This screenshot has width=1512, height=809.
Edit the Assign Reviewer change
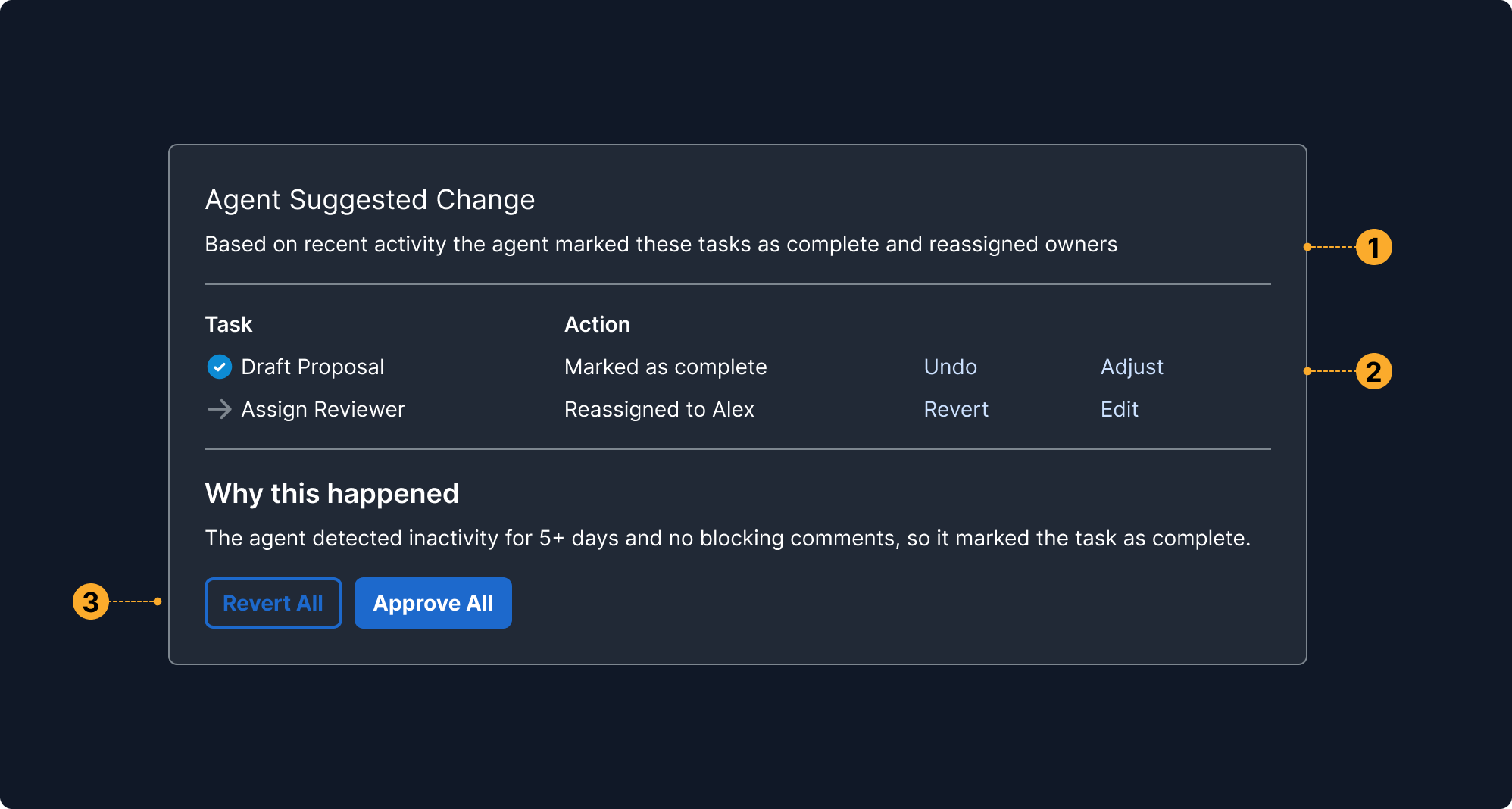point(1119,410)
